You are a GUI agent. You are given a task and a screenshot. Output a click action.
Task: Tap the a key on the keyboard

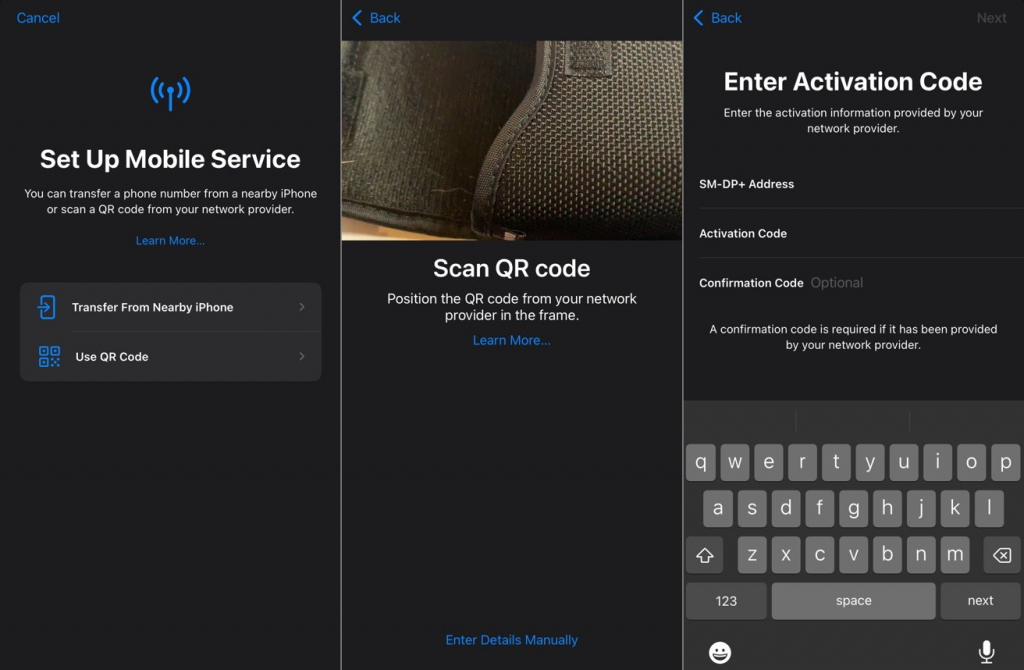pos(718,508)
